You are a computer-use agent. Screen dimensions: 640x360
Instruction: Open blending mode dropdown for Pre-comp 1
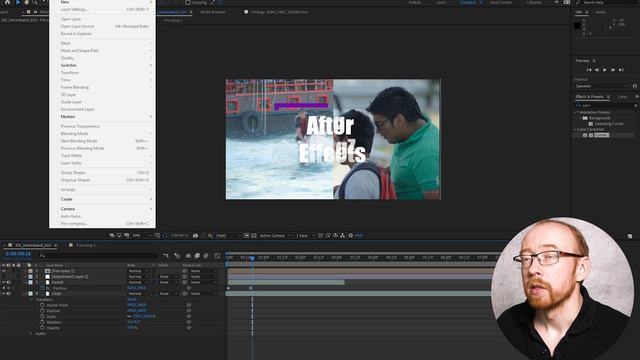click(x=138, y=271)
